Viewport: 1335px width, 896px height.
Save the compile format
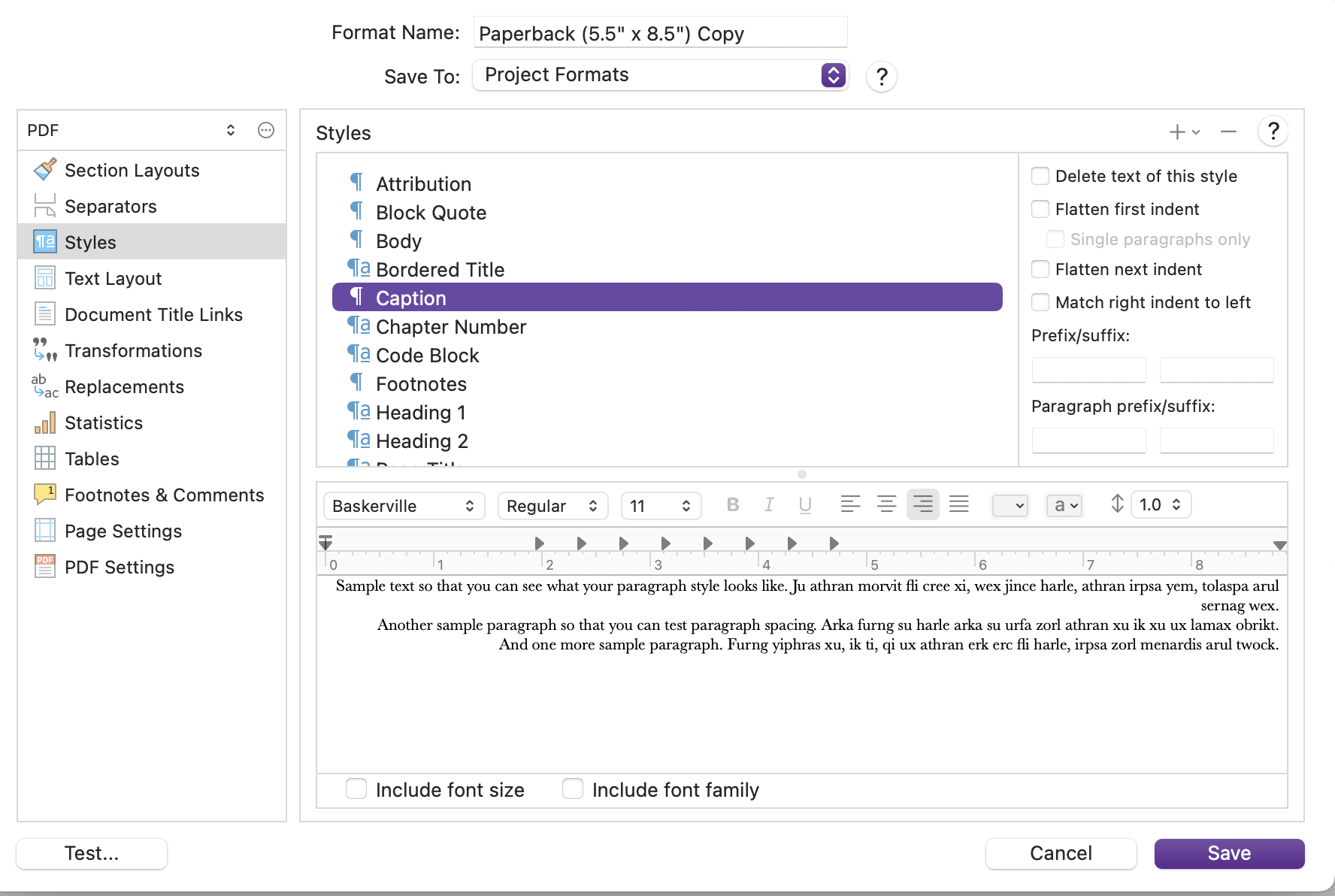[1229, 853]
